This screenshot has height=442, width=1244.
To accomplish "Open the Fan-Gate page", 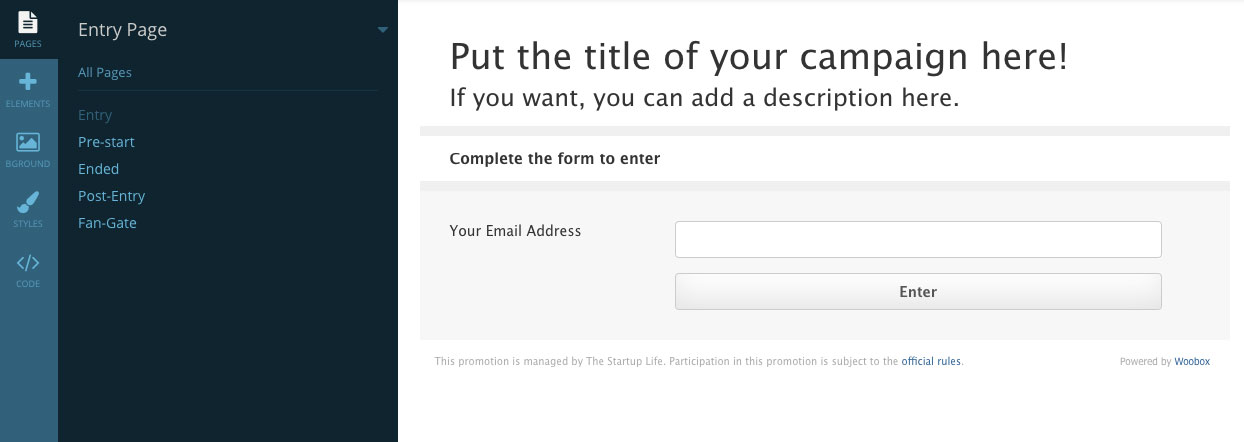I will pyautogui.click(x=107, y=223).
